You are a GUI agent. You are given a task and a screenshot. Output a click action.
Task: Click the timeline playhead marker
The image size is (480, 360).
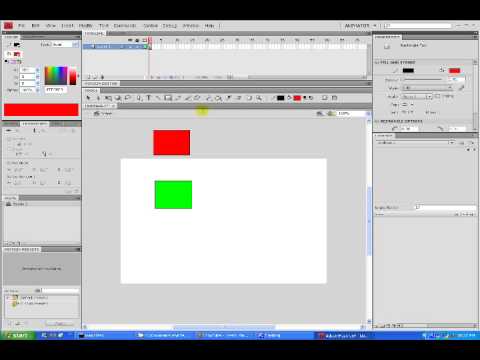150,40
